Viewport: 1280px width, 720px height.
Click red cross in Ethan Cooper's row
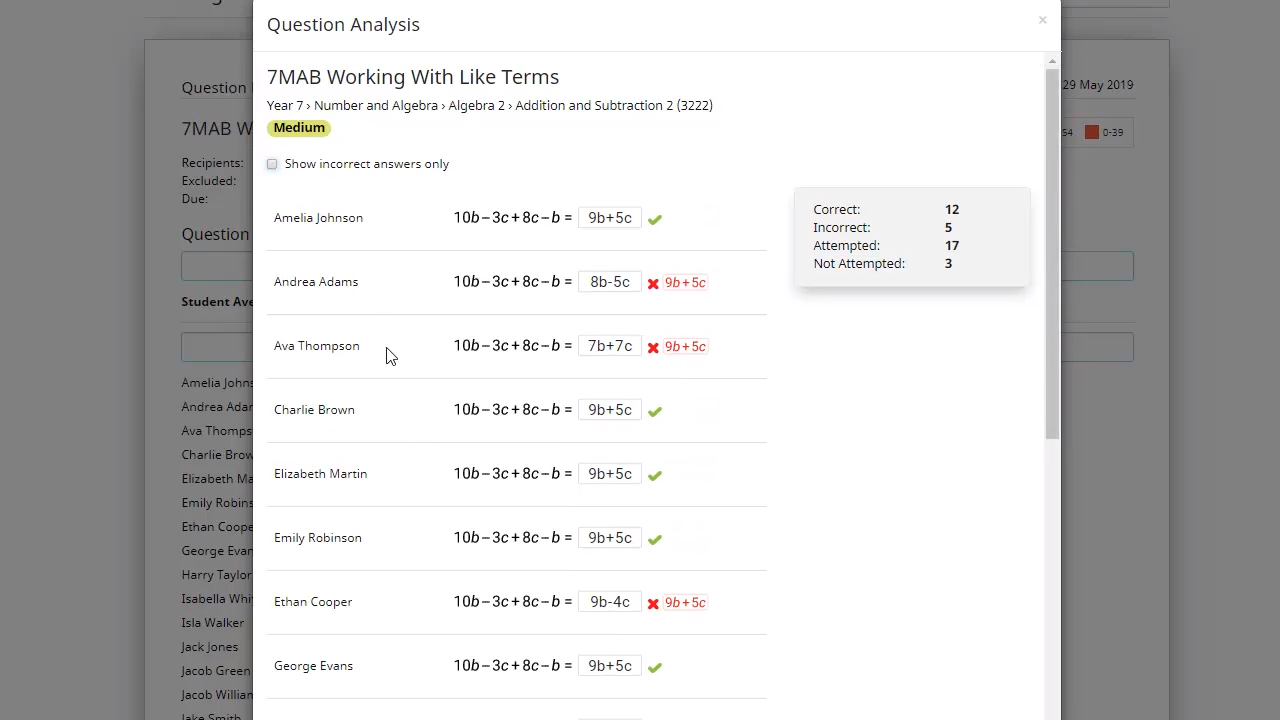click(653, 603)
